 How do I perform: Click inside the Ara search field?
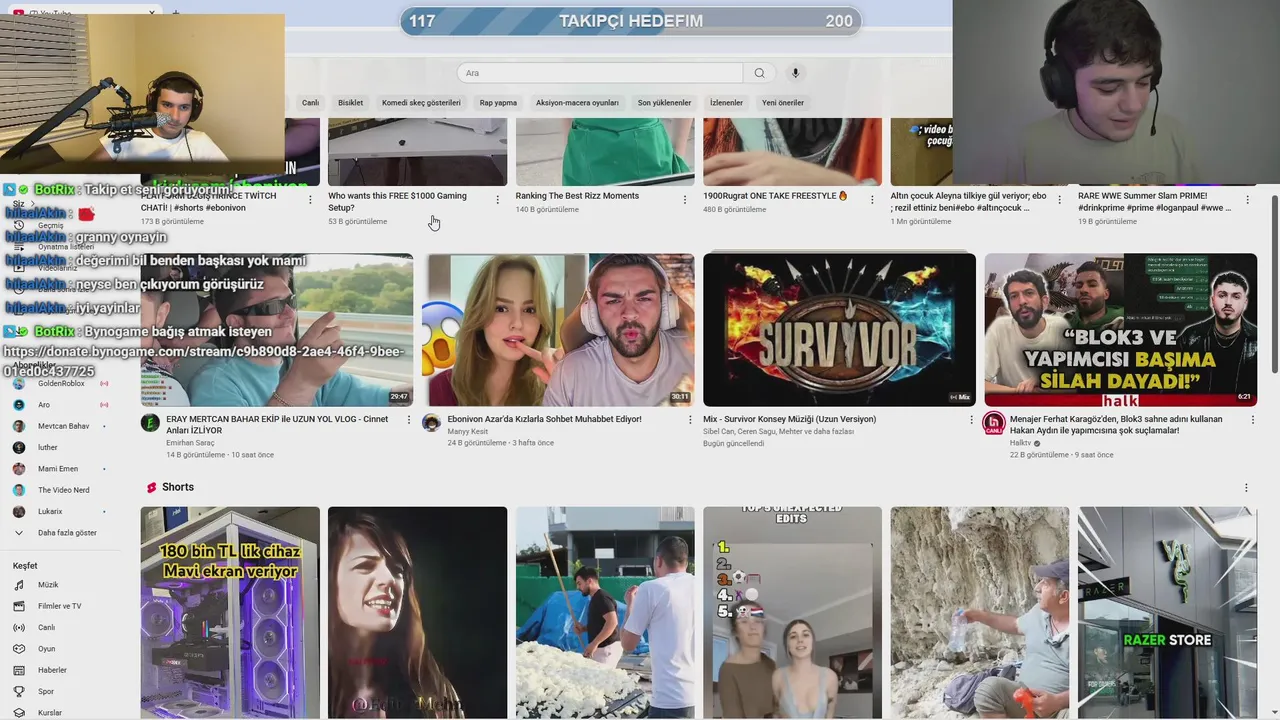coord(600,73)
